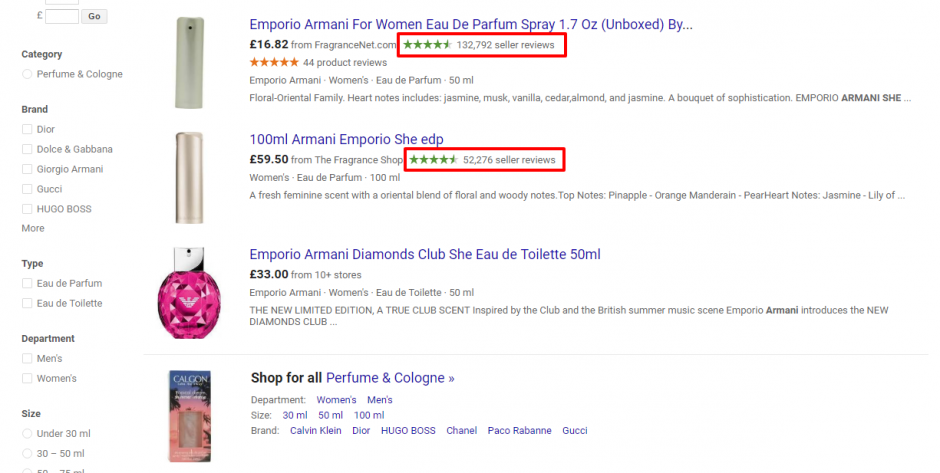The height and width of the screenshot is (473, 940).
Task: Open the Armani Emporio She bottle image
Action: point(188,177)
